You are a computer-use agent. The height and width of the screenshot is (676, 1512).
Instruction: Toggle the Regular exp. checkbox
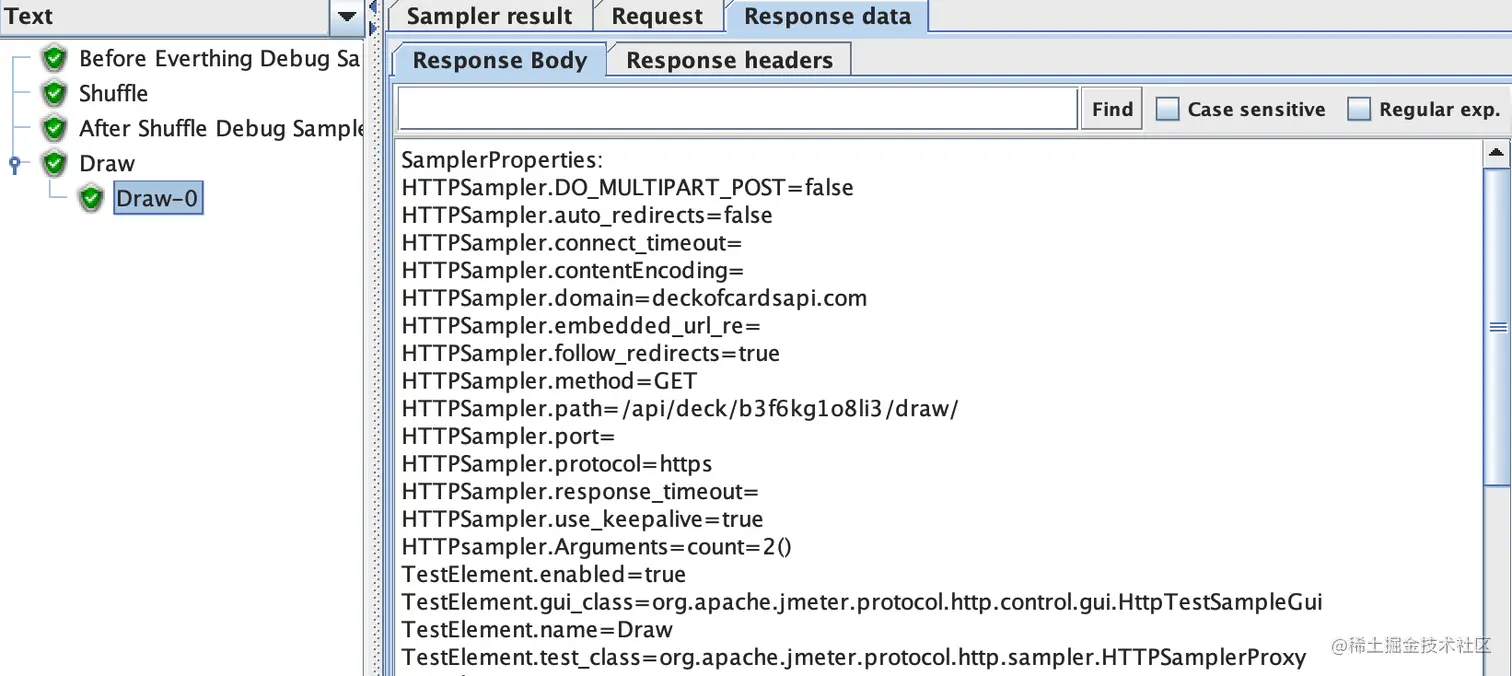pos(1359,110)
